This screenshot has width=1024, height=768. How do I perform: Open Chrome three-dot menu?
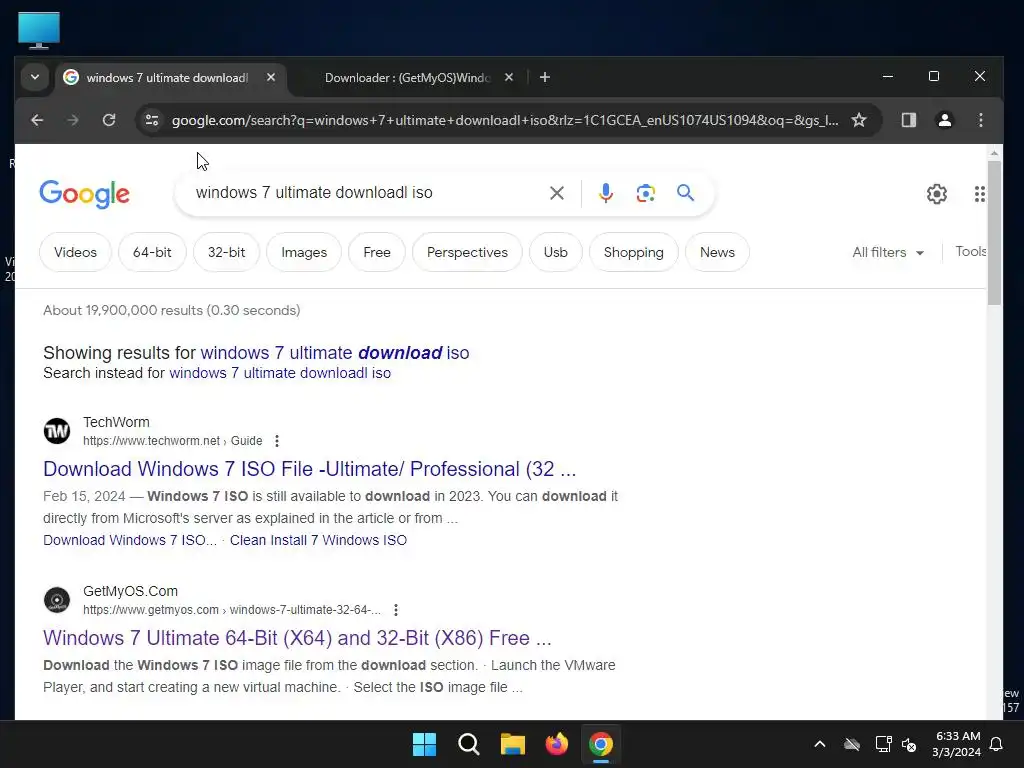(x=980, y=120)
